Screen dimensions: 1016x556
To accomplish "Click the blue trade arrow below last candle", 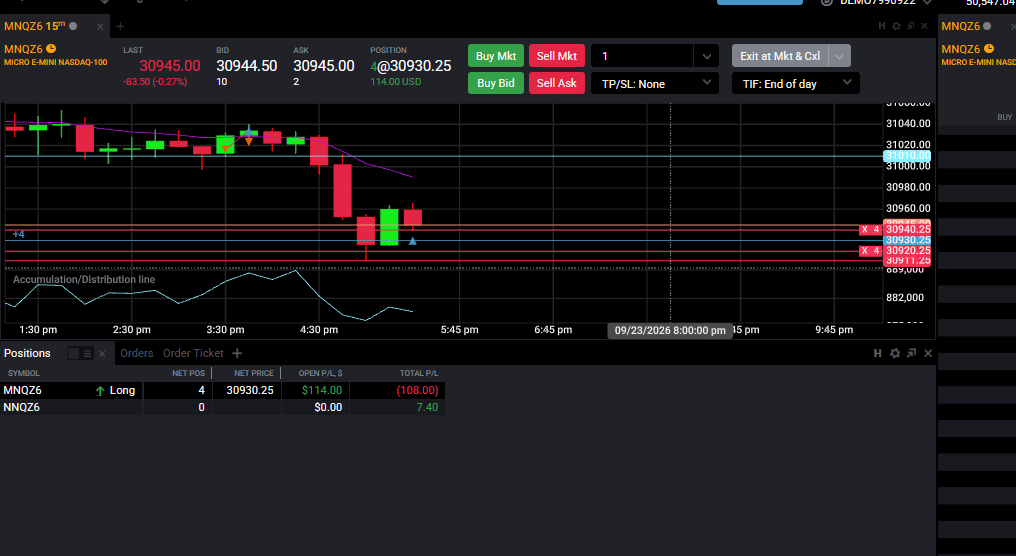I will [x=413, y=241].
